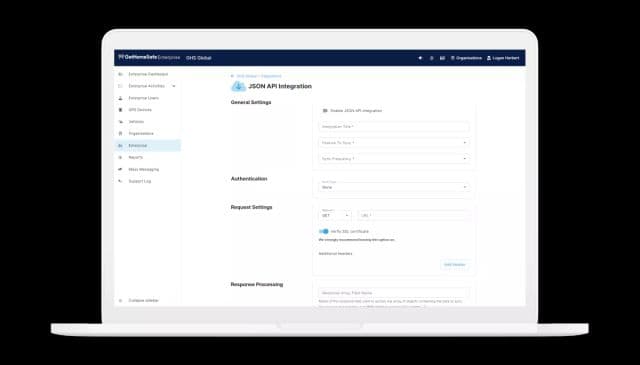This screenshot has width=640, height=365.
Task: Click the Integration Title input field
Action: click(x=394, y=127)
